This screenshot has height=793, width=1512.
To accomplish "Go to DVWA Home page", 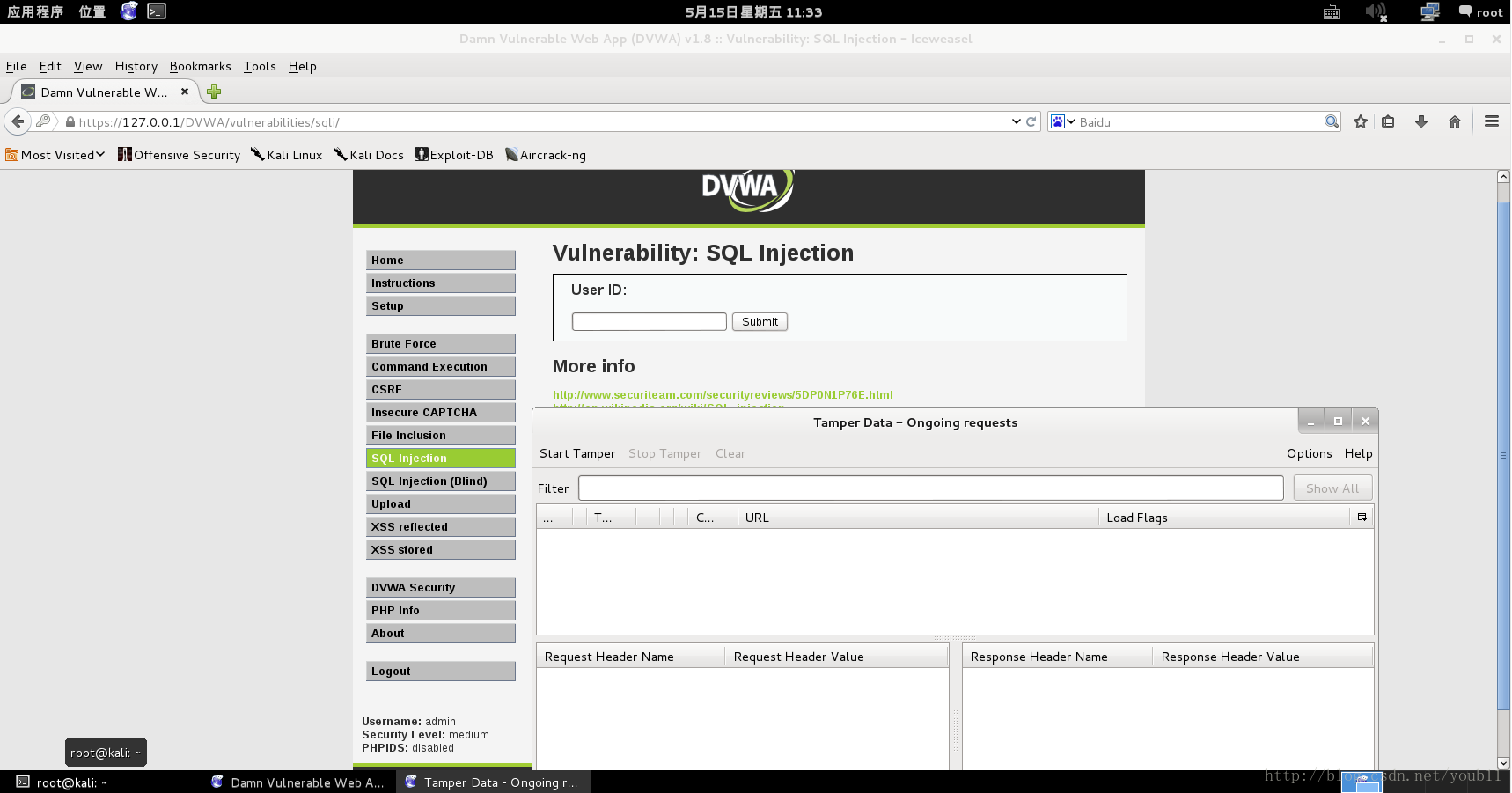I will pos(441,260).
